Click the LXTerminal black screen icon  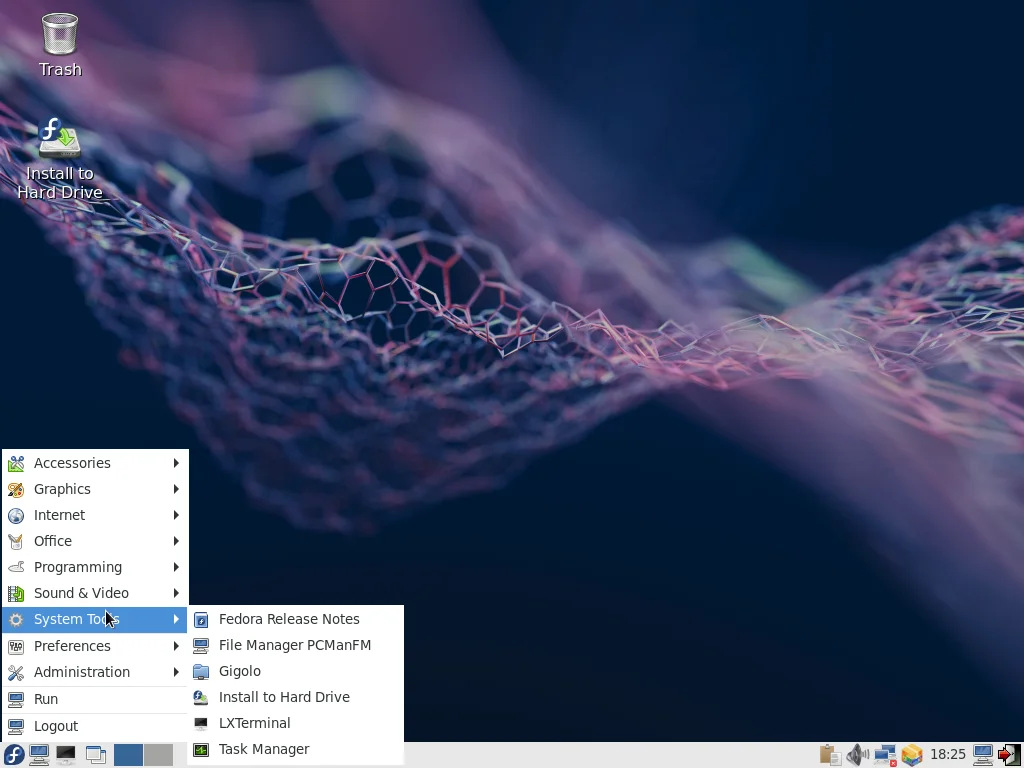(x=201, y=724)
